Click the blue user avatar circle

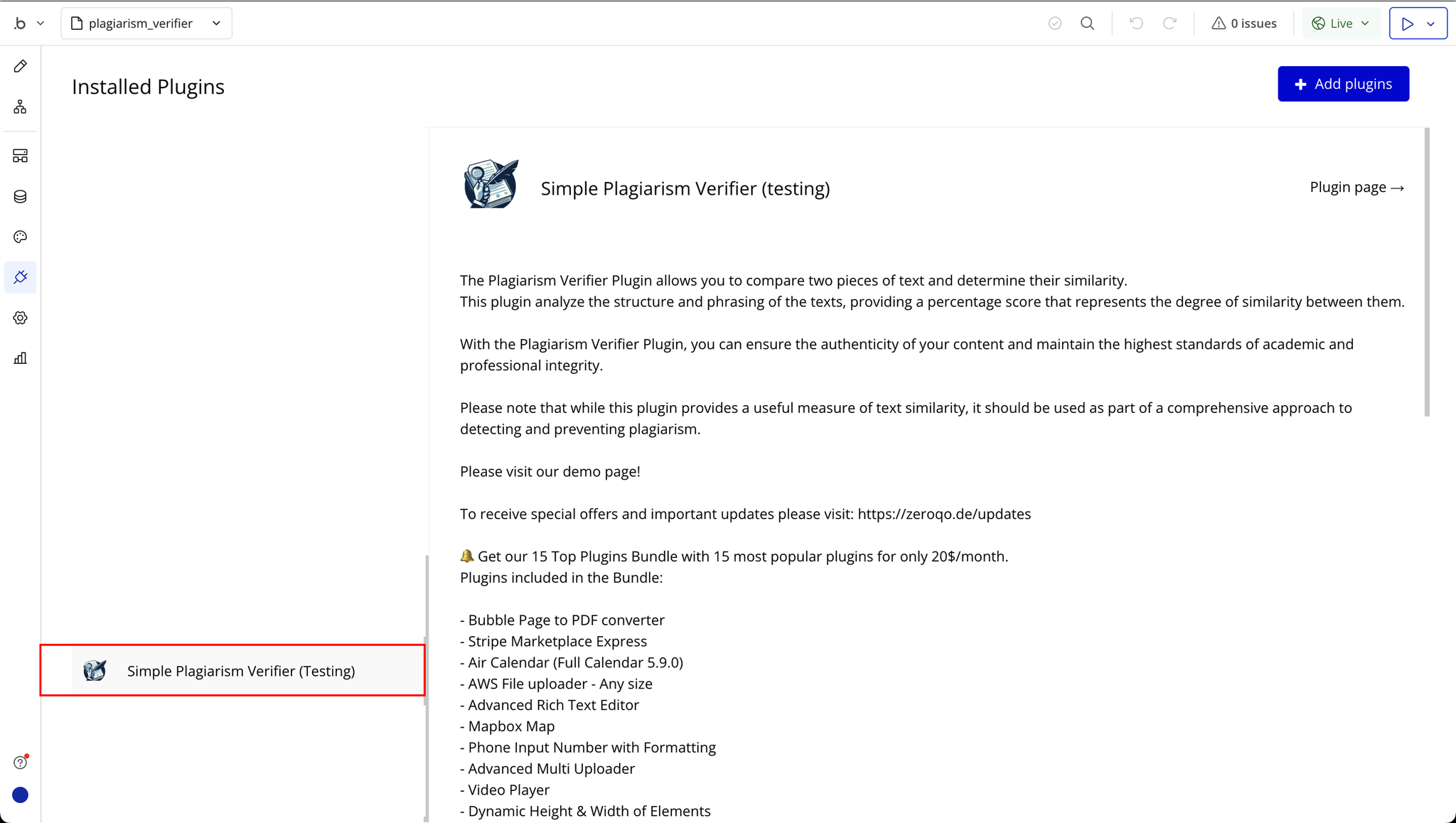20,795
